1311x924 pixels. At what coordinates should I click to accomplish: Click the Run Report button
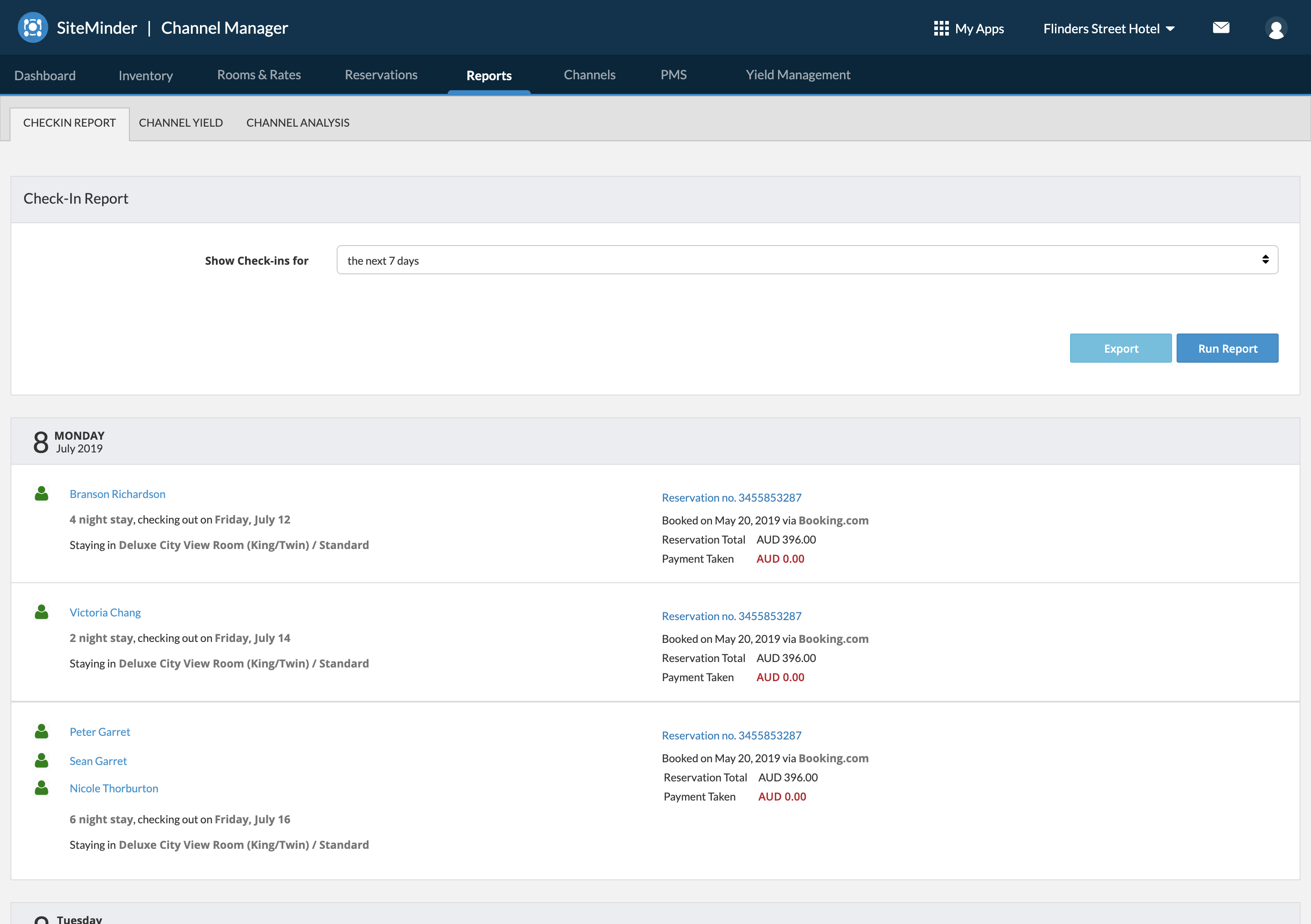click(x=1227, y=348)
